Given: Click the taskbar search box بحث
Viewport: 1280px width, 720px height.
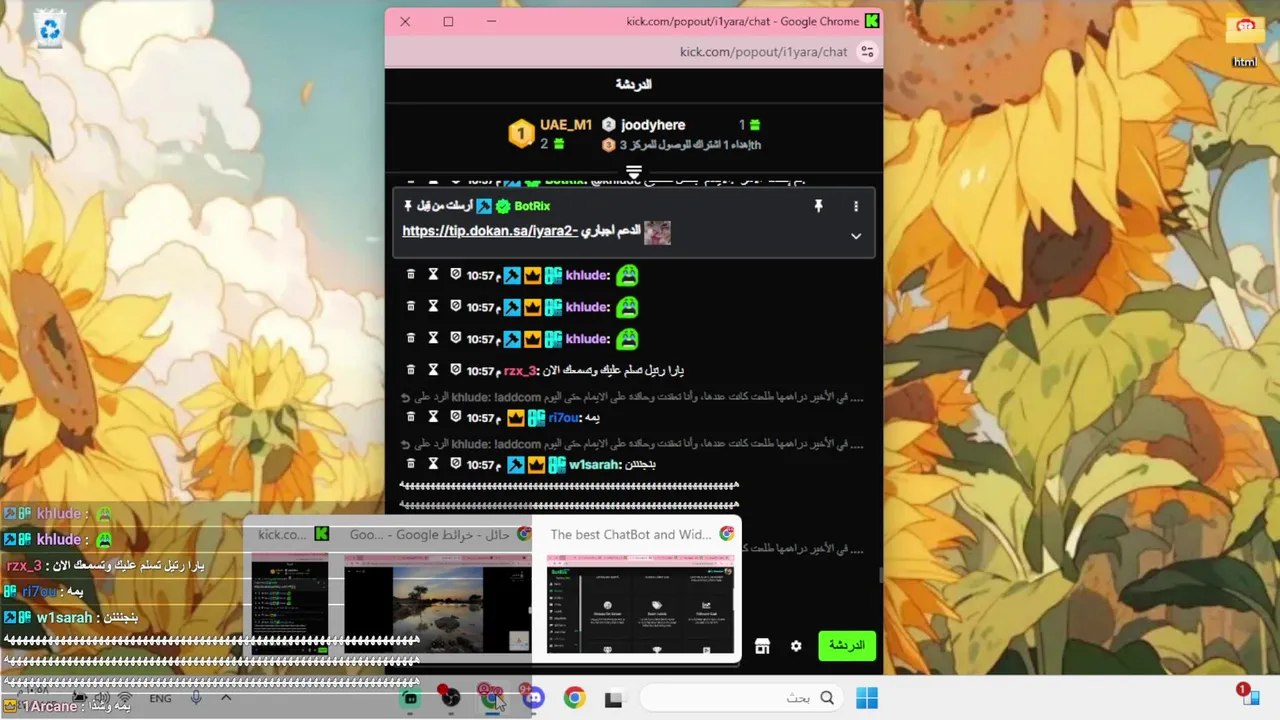Looking at the screenshot, I should tap(741, 698).
